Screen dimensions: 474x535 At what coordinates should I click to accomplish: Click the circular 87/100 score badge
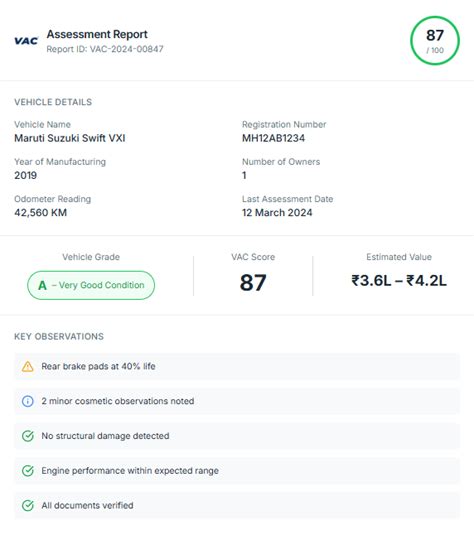pos(435,41)
